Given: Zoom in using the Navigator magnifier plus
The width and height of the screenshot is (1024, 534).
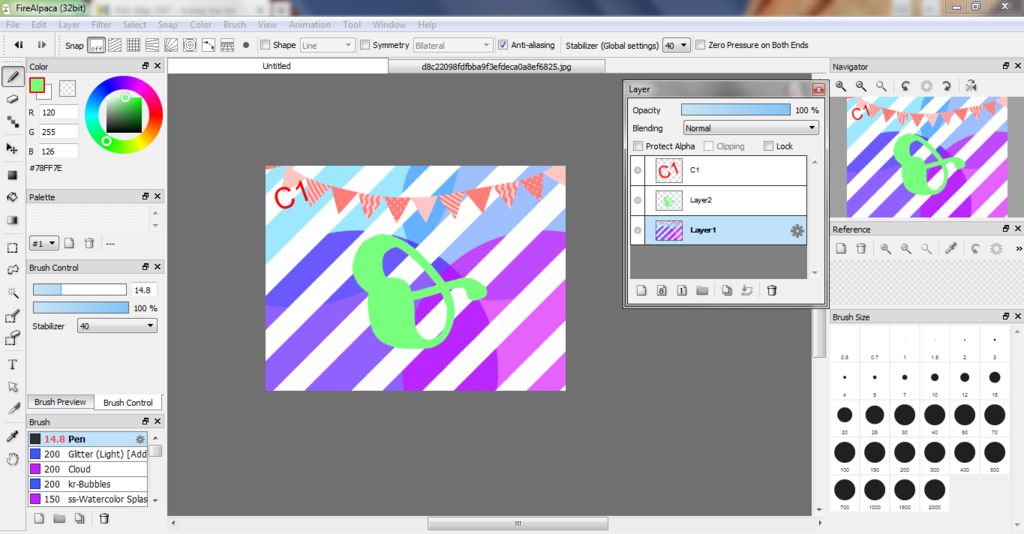Looking at the screenshot, I should [841, 86].
